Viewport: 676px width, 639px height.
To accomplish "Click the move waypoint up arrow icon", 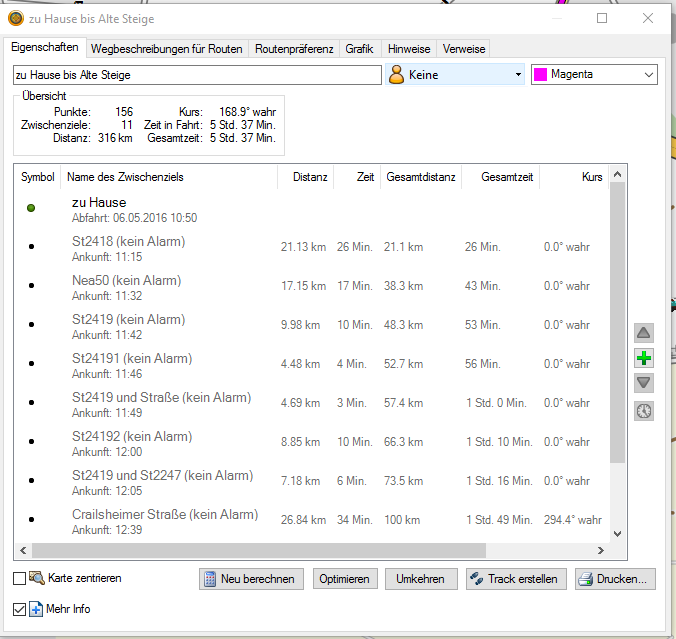I will (x=644, y=333).
